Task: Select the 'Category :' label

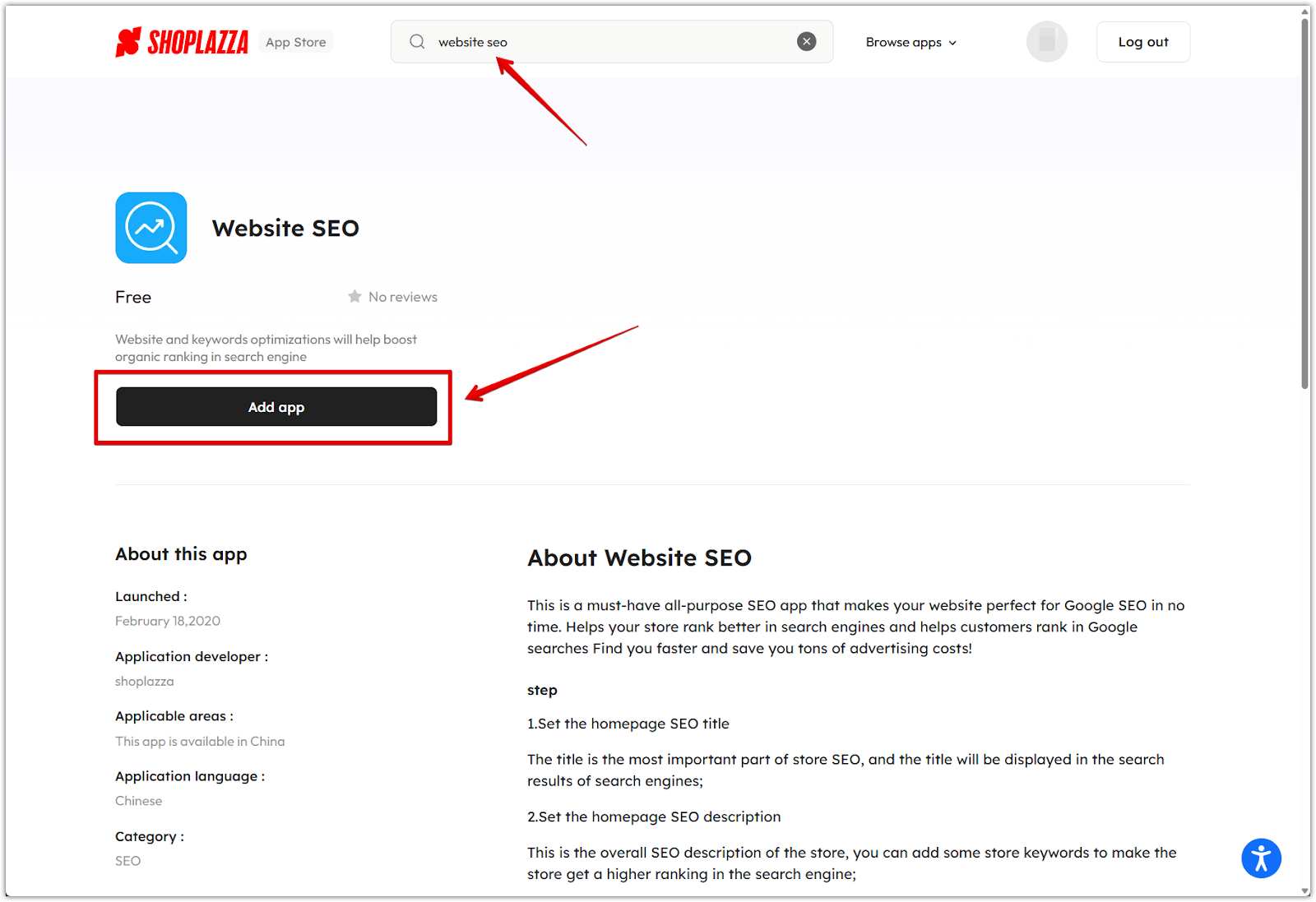Action: [x=150, y=837]
